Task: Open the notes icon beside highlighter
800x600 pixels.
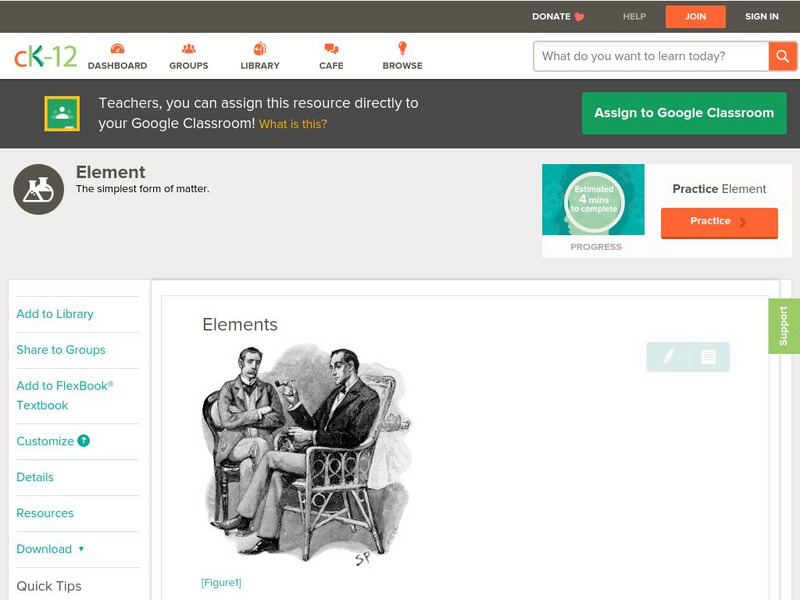Action: [x=708, y=357]
